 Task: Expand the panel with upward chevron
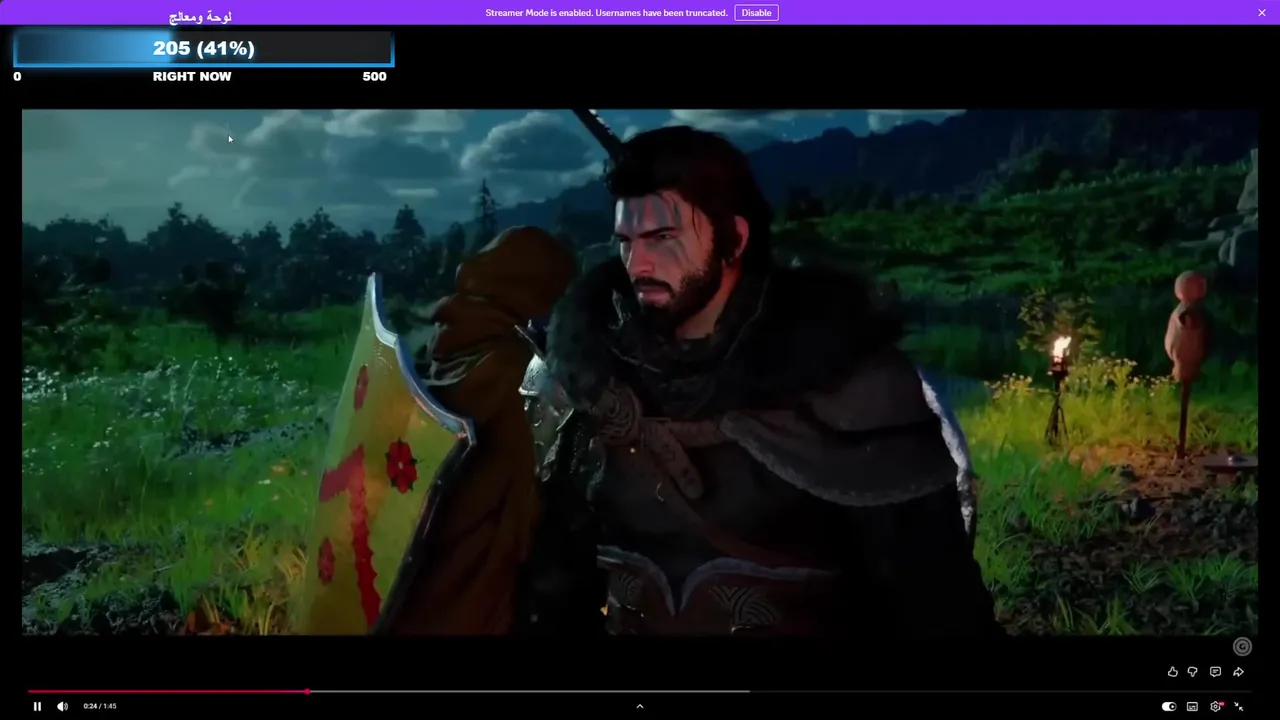pyautogui.click(x=640, y=706)
